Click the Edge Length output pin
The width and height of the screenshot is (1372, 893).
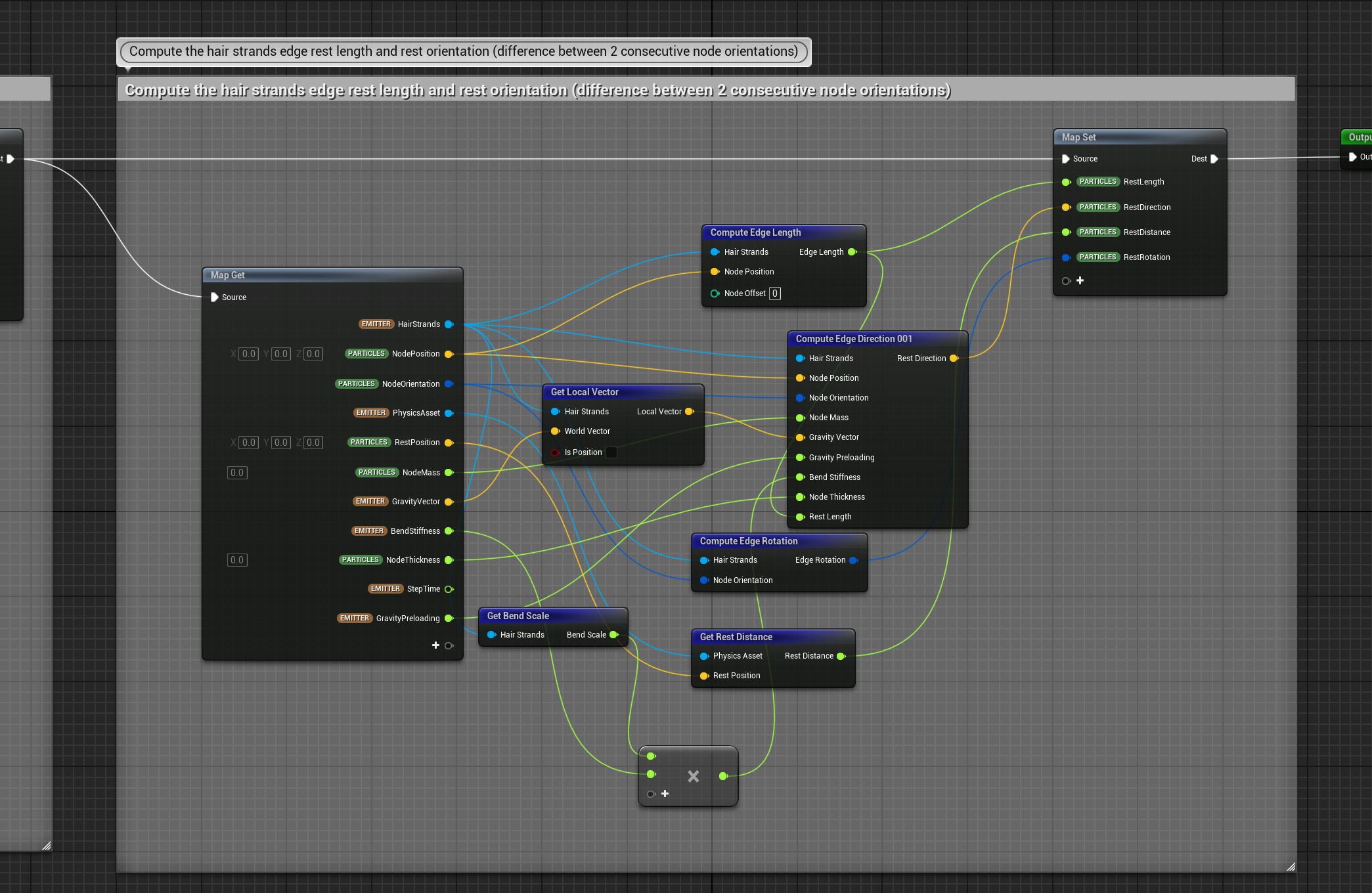point(852,252)
